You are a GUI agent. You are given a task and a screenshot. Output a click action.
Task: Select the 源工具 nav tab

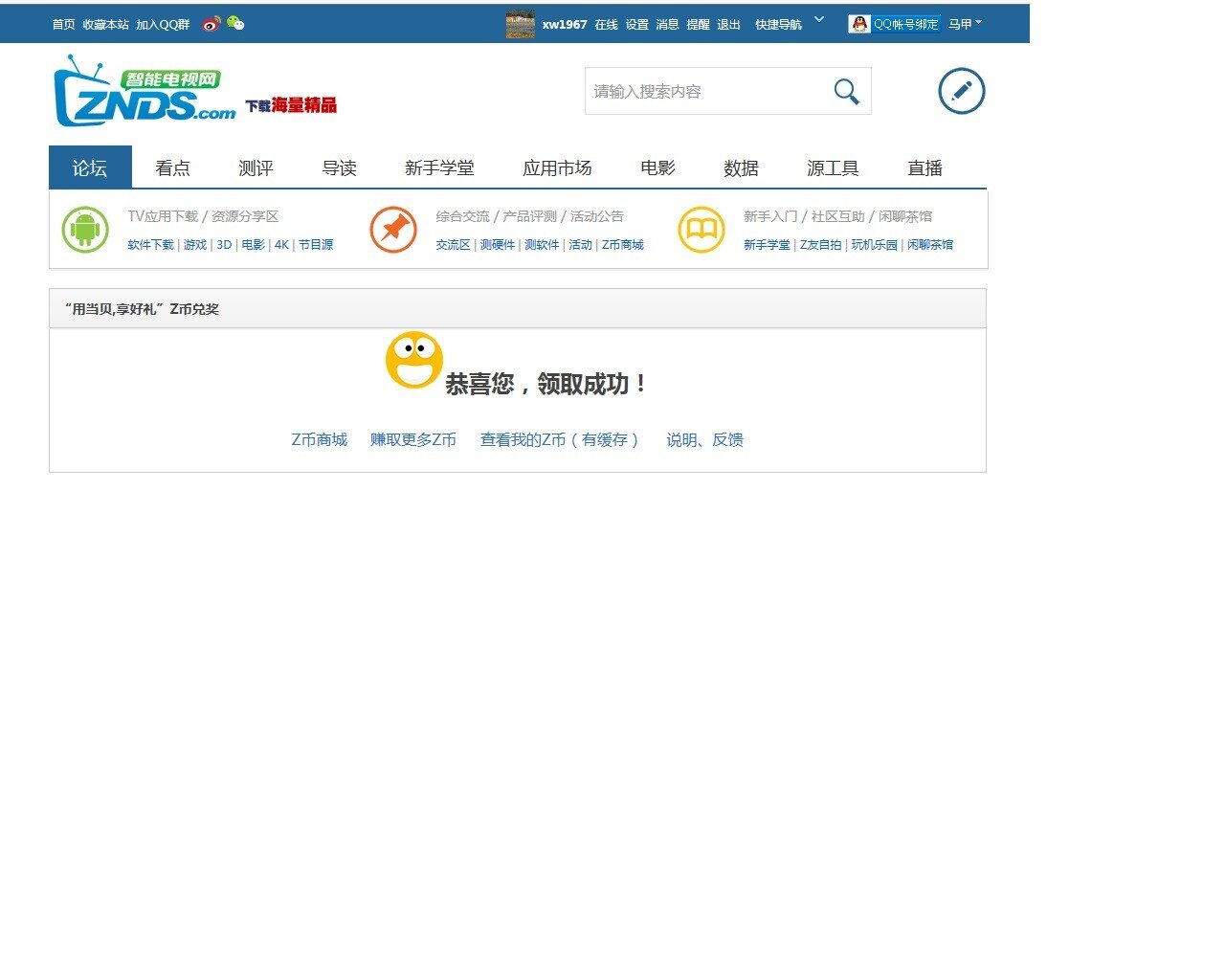[x=833, y=167]
